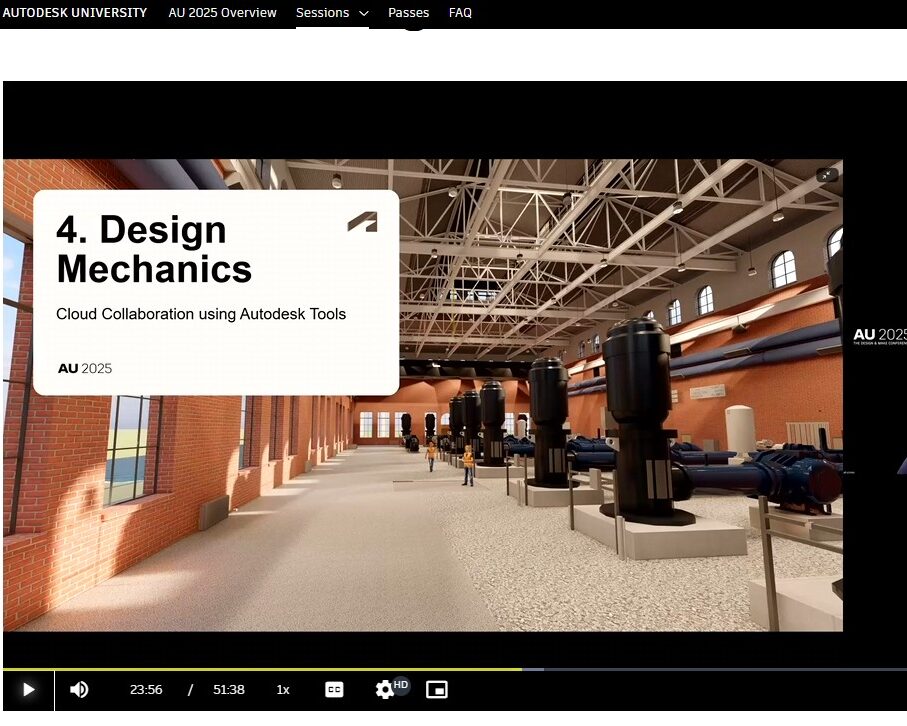
Task: Mute the video with the speaker icon
Action: click(x=79, y=689)
